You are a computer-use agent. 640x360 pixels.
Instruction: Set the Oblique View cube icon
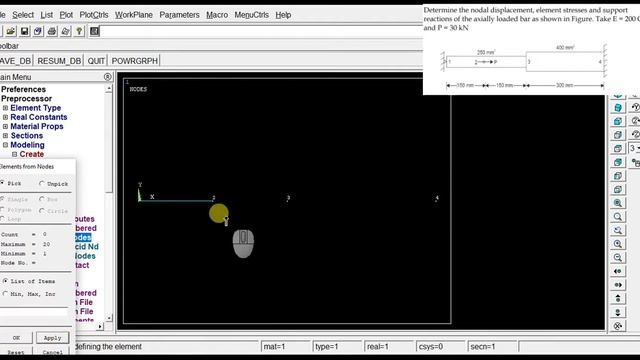pyautogui.click(x=618, y=108)
